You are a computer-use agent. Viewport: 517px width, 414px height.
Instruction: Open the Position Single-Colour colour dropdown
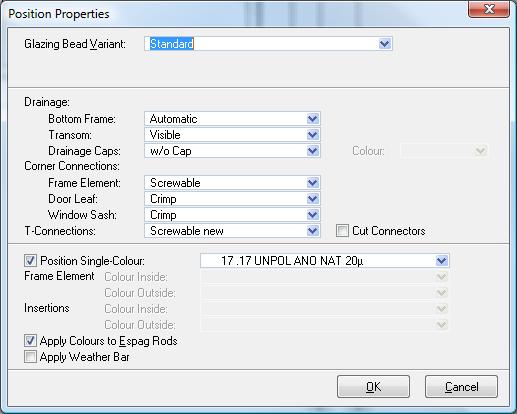tap(442, 261)
